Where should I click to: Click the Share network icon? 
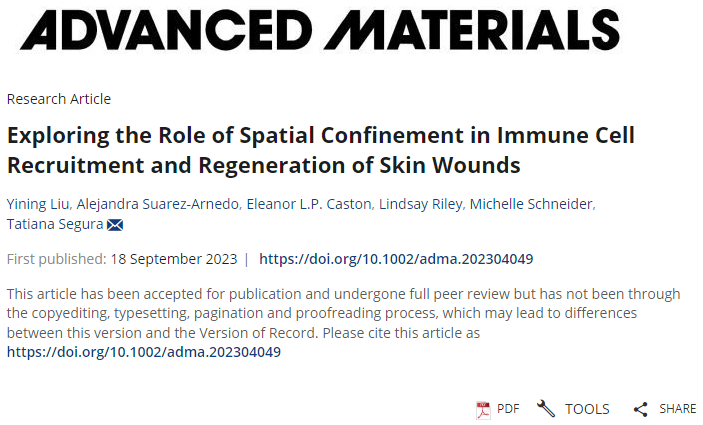(641, 409)
